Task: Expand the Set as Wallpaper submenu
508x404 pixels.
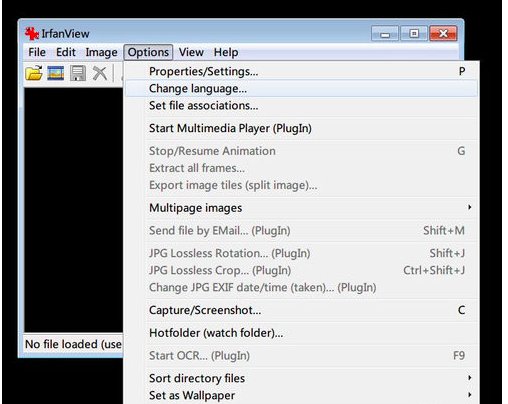Action: [x=302, y=395]
